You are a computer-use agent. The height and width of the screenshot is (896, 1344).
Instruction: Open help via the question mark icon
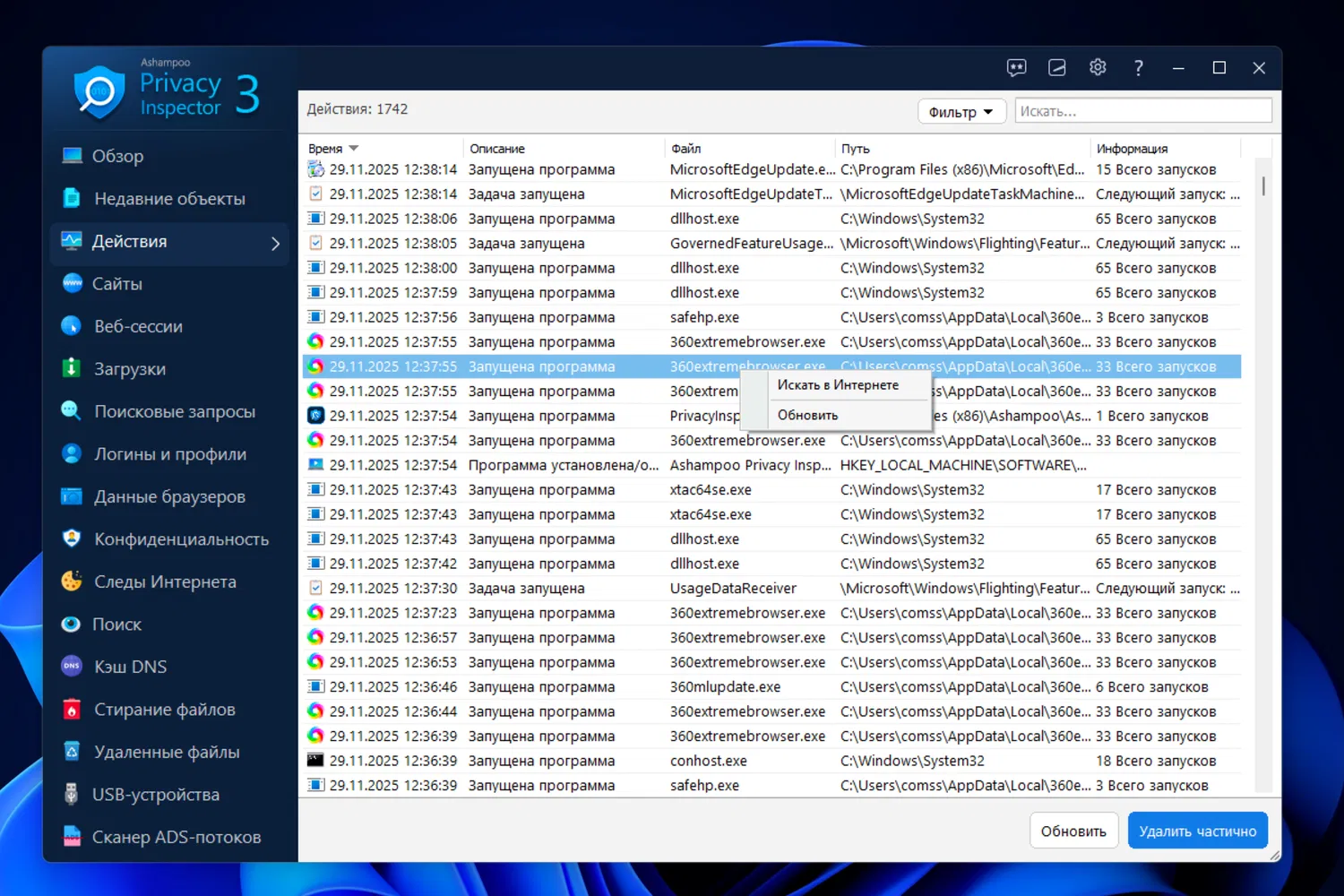(x=1138, y=68)
